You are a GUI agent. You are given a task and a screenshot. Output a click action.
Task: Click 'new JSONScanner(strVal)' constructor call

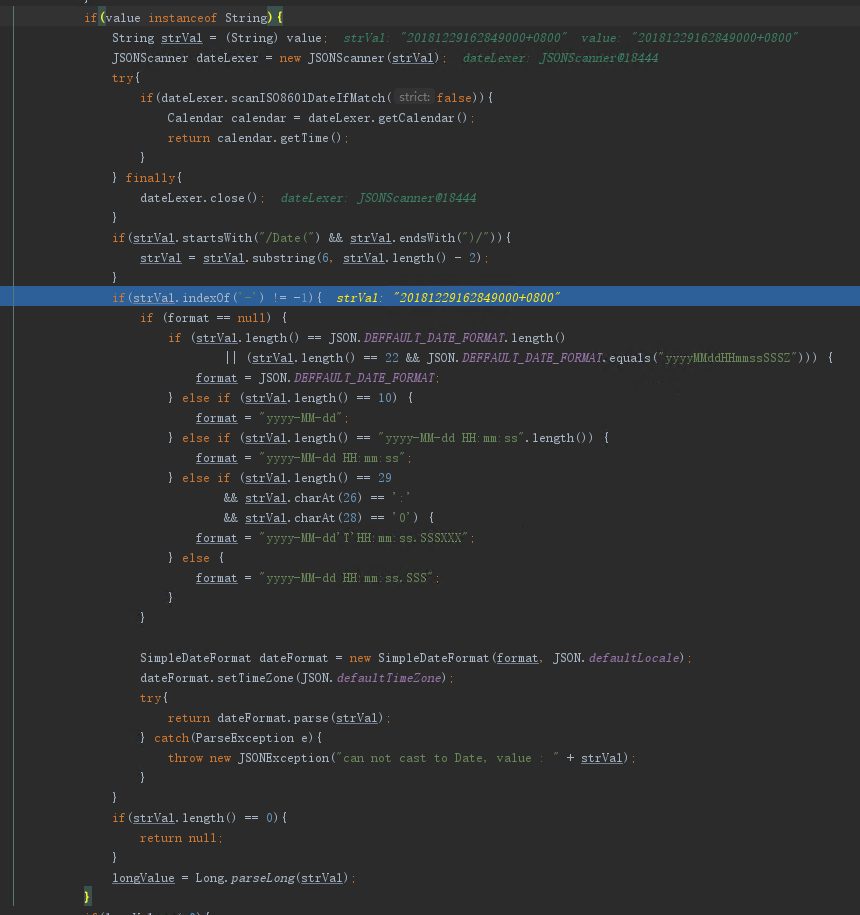coord(359,58)
